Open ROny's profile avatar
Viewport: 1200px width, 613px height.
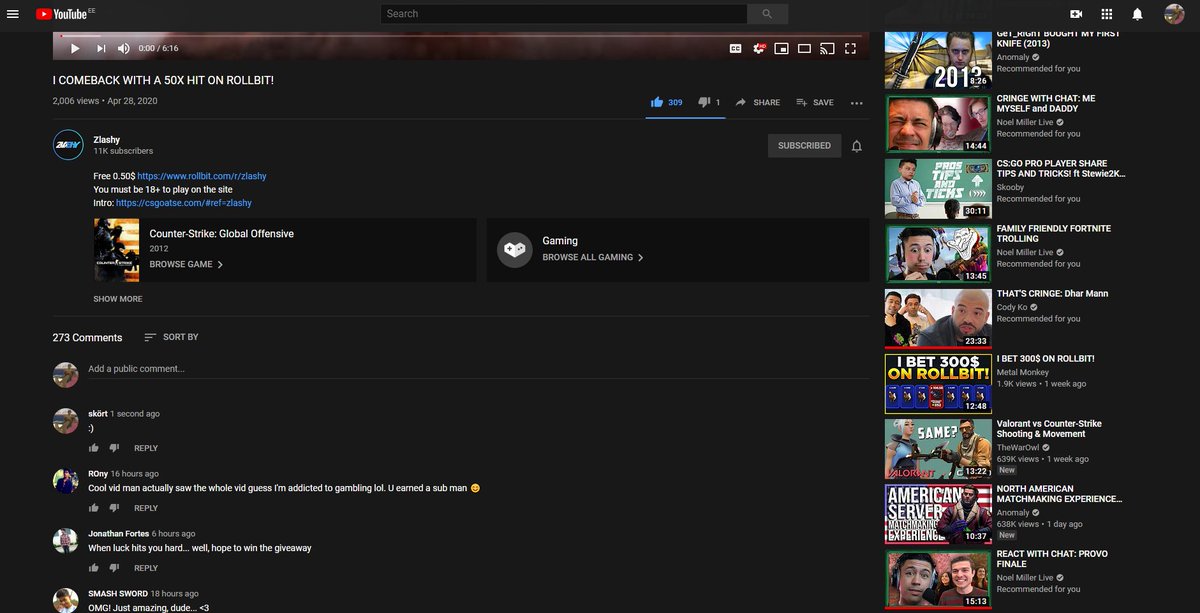(x=66, y=481)
